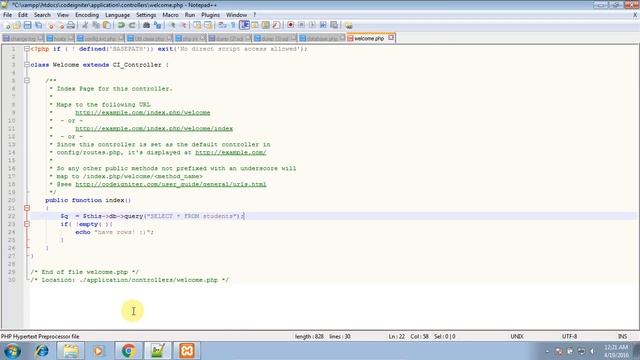Collapse the if block fold at line 23
This screenshot has height=360, width=640.
pyautogui.click(x=27, y=224)
